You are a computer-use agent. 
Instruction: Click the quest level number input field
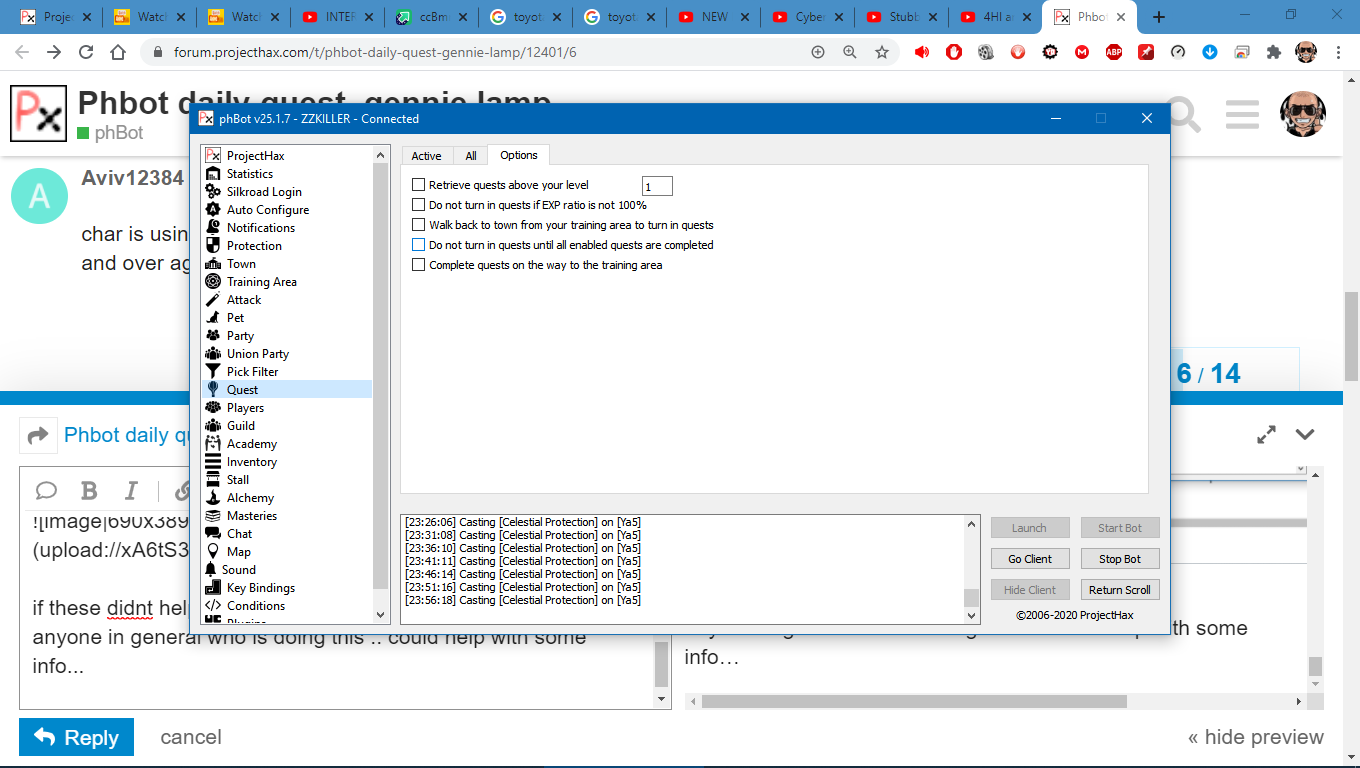657,187
